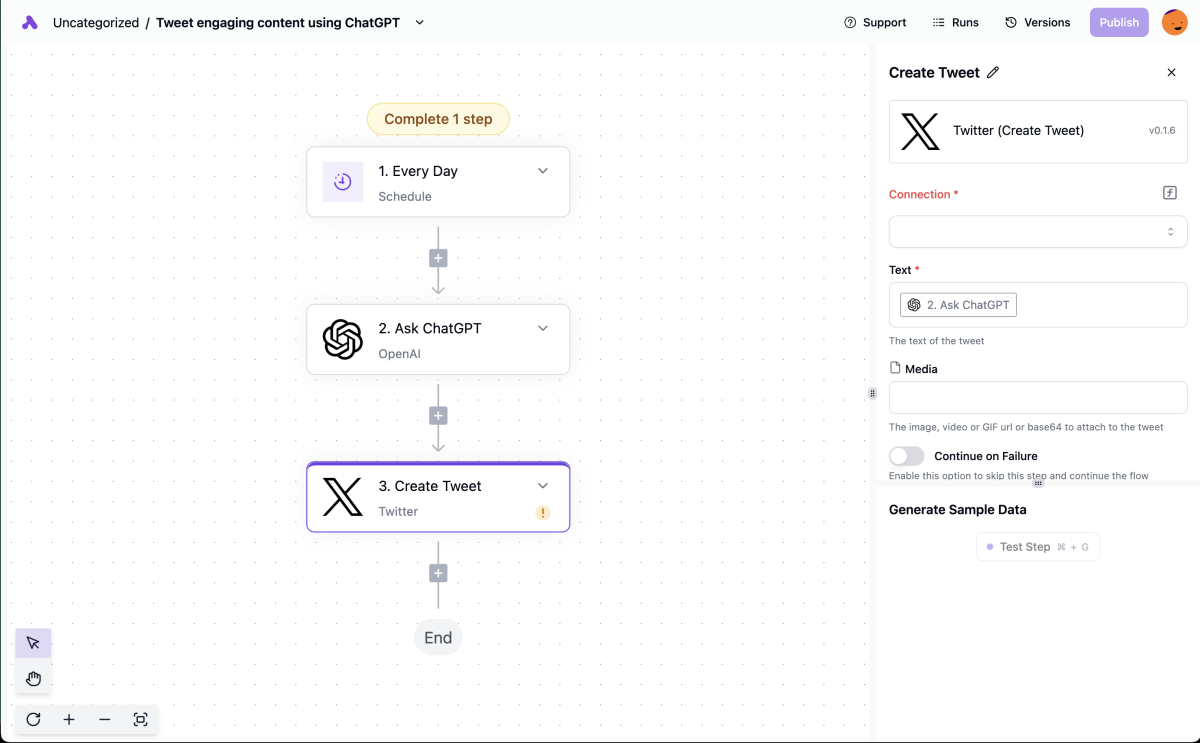Open Support
Screen dimensions: 1200x743
pos(875,22)
